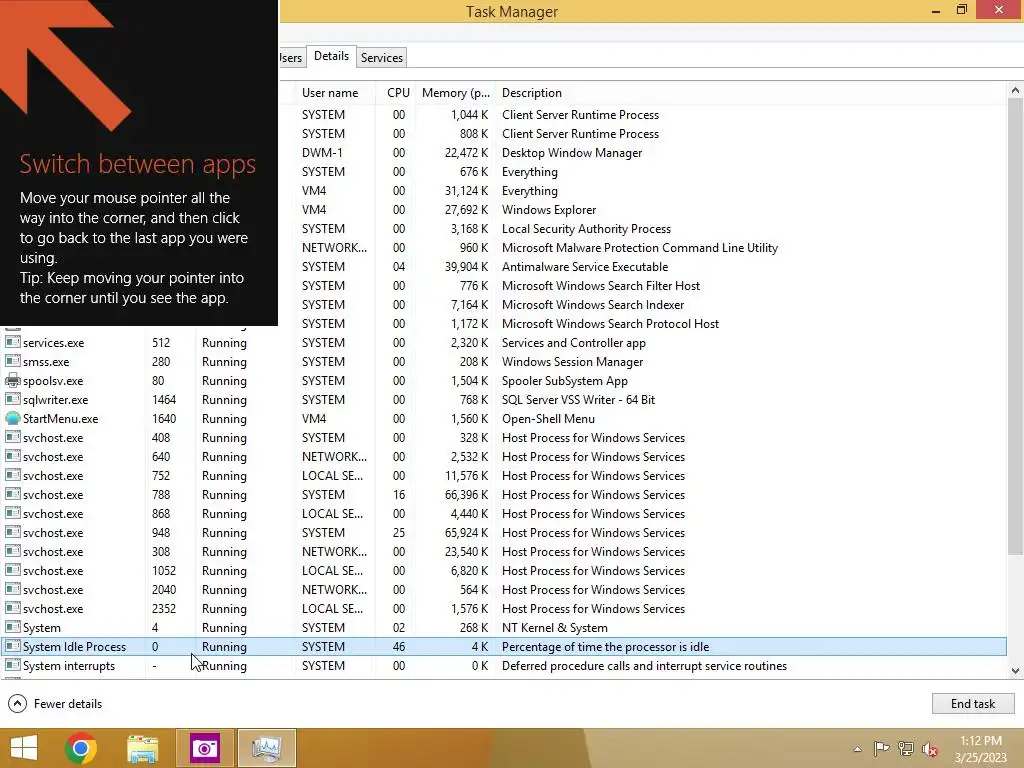This screenshot has height=768, width=1024.
Task: Collapse view with Fewer details
Action: [55, 703]
